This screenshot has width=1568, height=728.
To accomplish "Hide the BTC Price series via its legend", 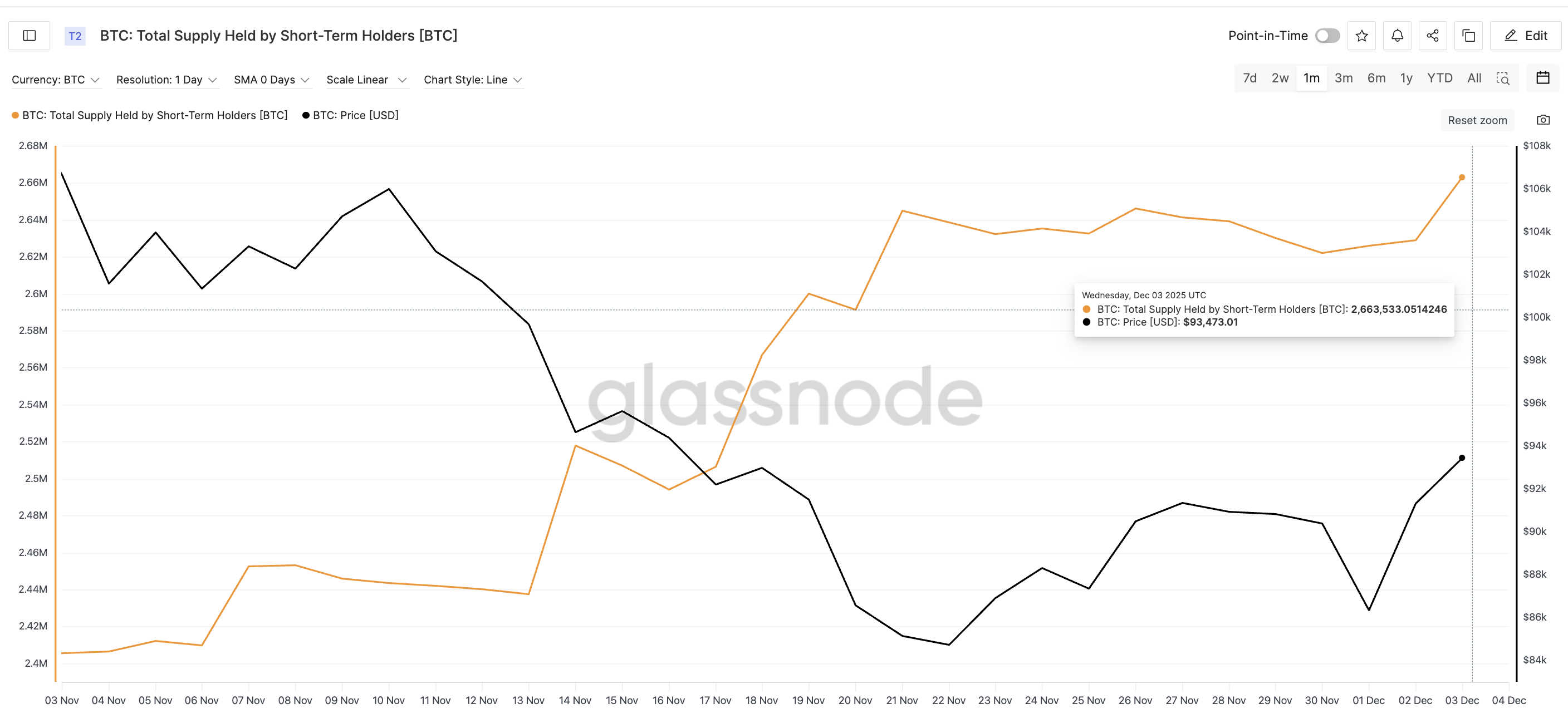I will (355, 115).
